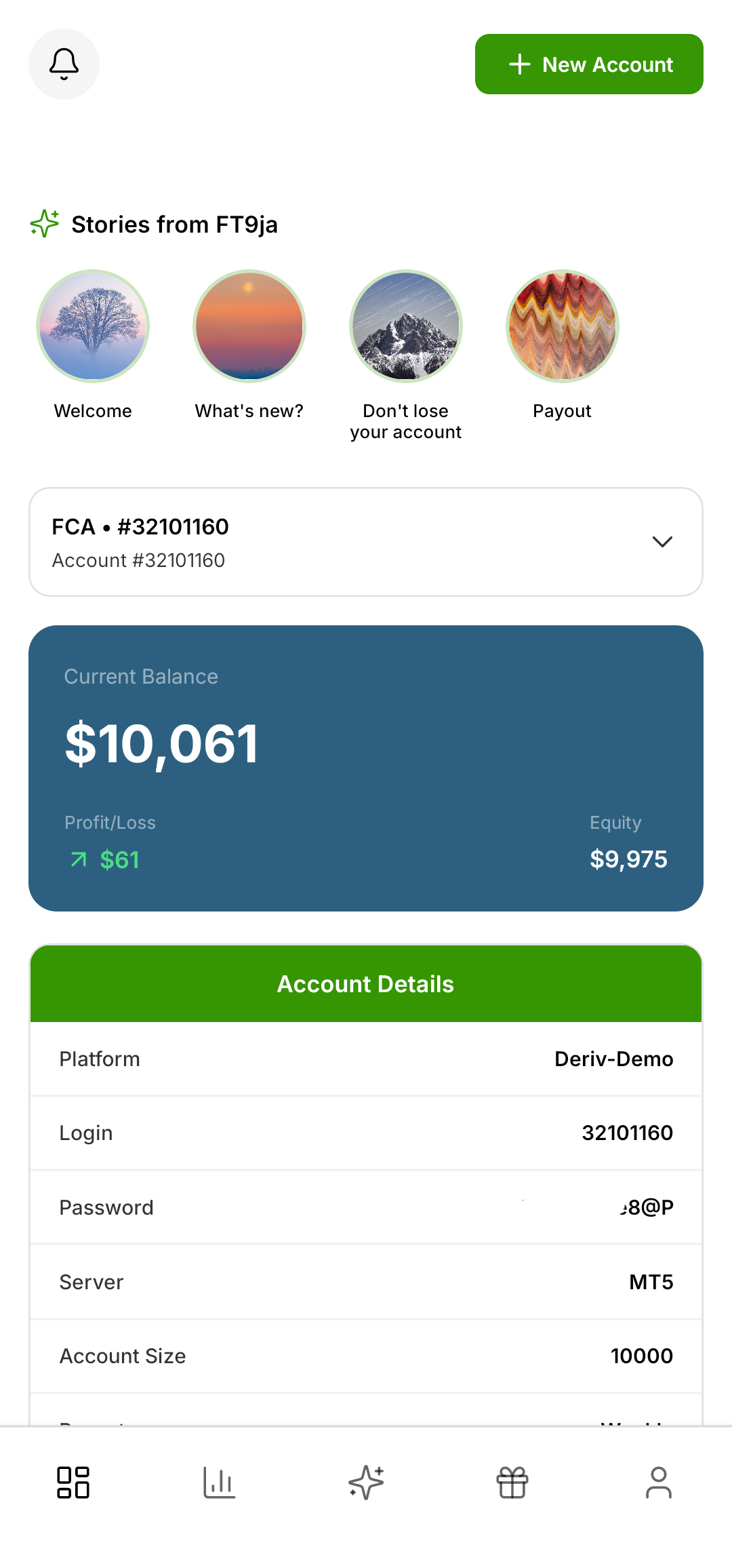Open Don't lose your account story

(406, 326)
